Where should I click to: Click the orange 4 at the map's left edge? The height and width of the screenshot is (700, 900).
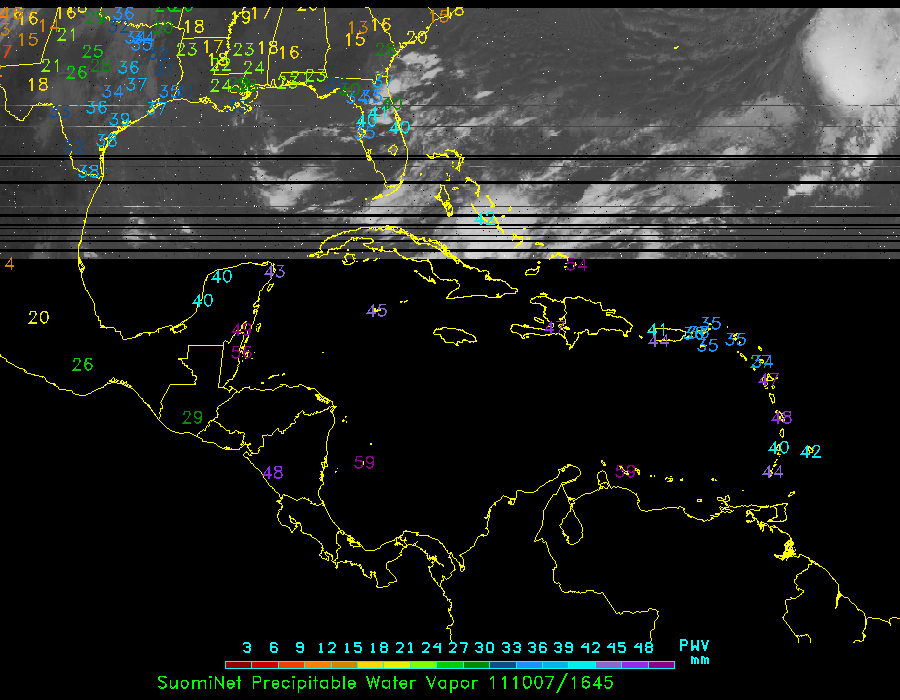click(x=9, y=264)
